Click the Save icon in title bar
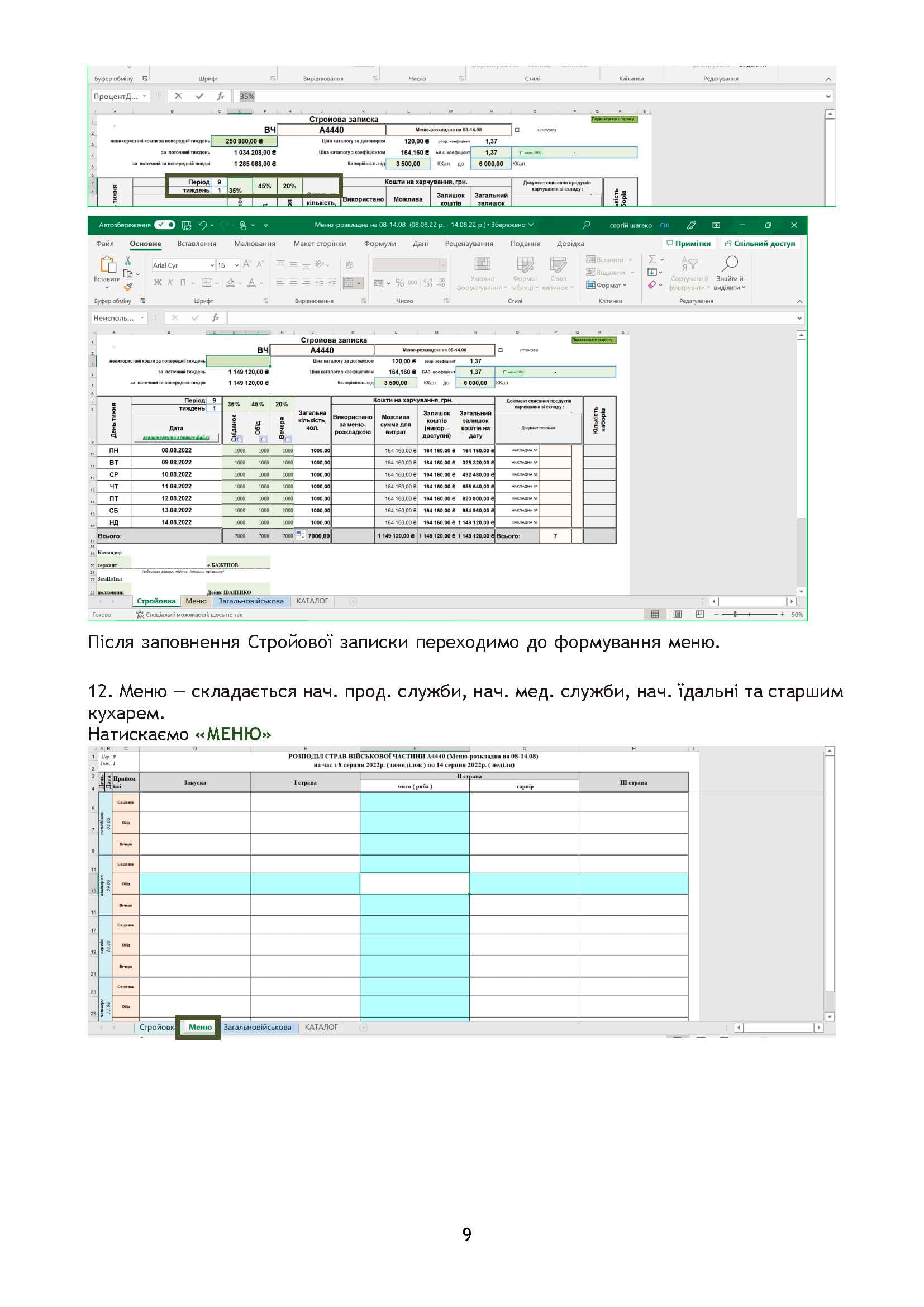 coord(186,225)
